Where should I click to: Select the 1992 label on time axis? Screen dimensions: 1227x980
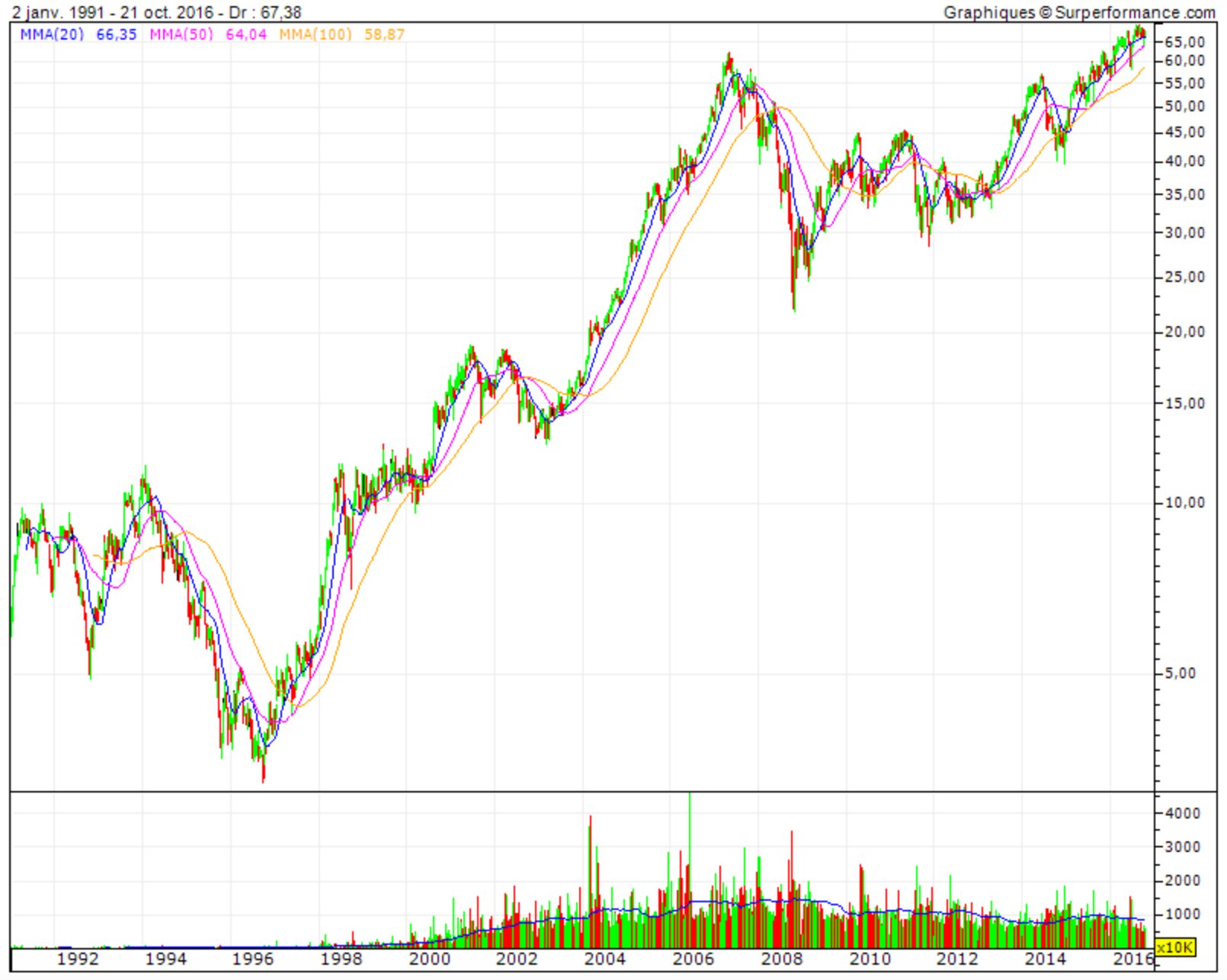(x=78, y=959)
